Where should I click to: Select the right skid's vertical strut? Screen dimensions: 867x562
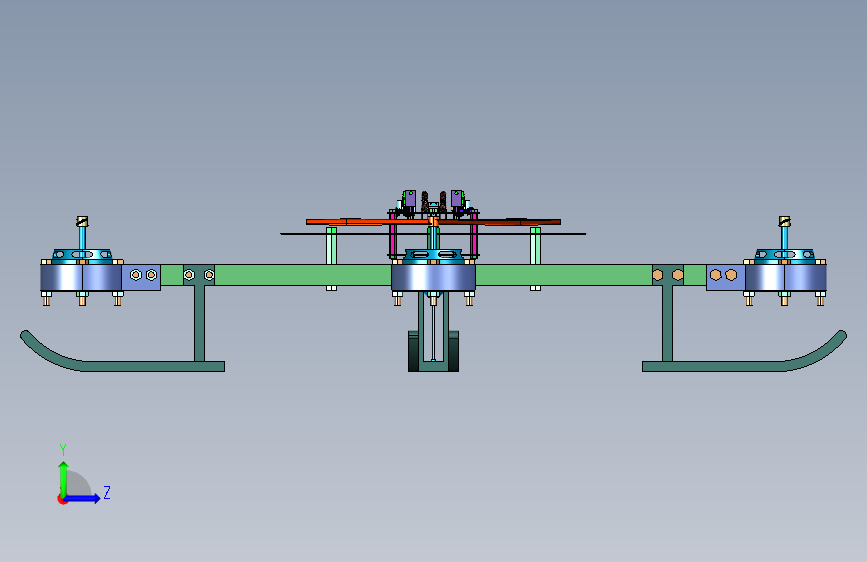[667, 323]
